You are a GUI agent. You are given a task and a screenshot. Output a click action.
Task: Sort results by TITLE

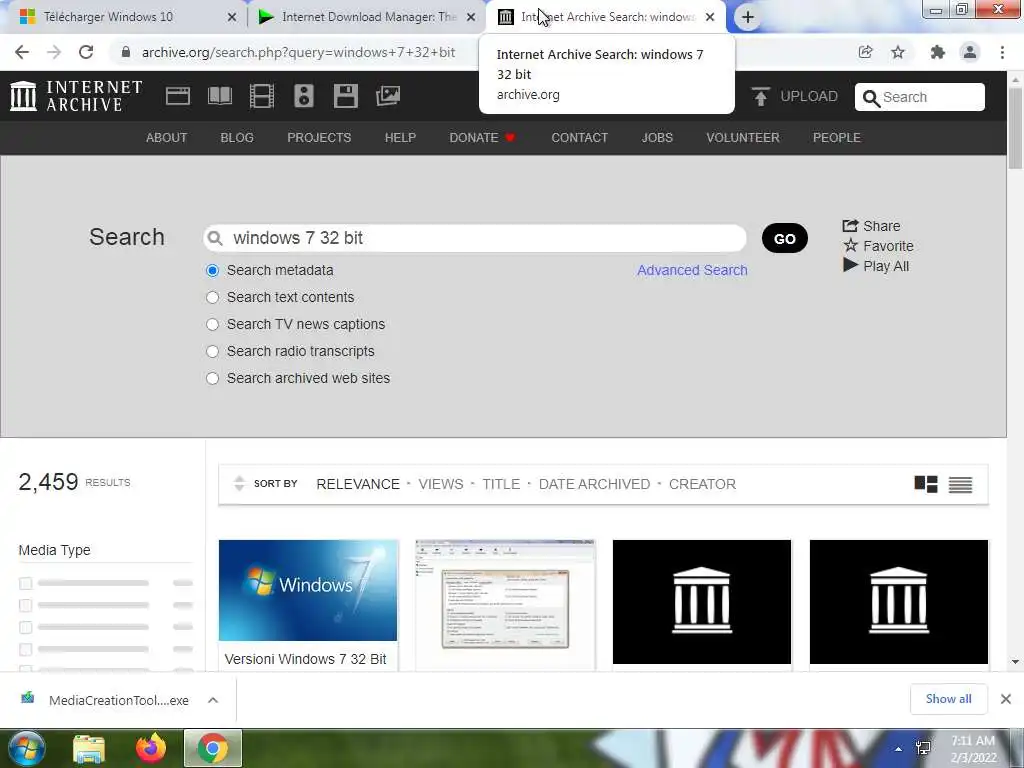point(501,484)
